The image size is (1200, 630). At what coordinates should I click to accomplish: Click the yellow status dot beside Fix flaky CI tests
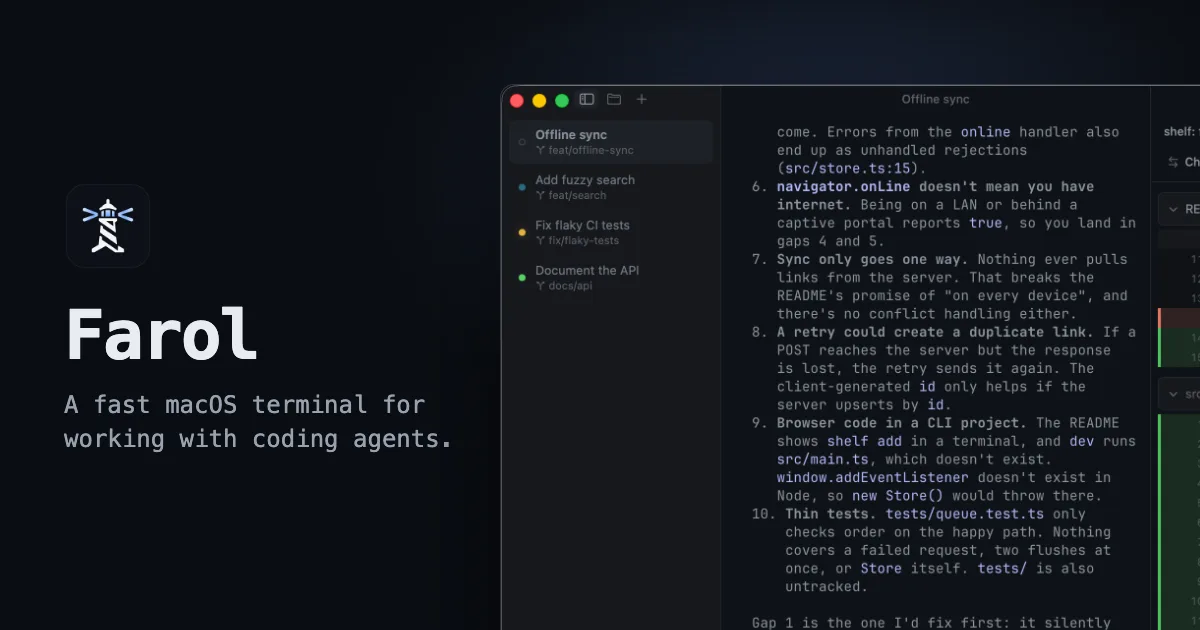click(x=522, y=232)
